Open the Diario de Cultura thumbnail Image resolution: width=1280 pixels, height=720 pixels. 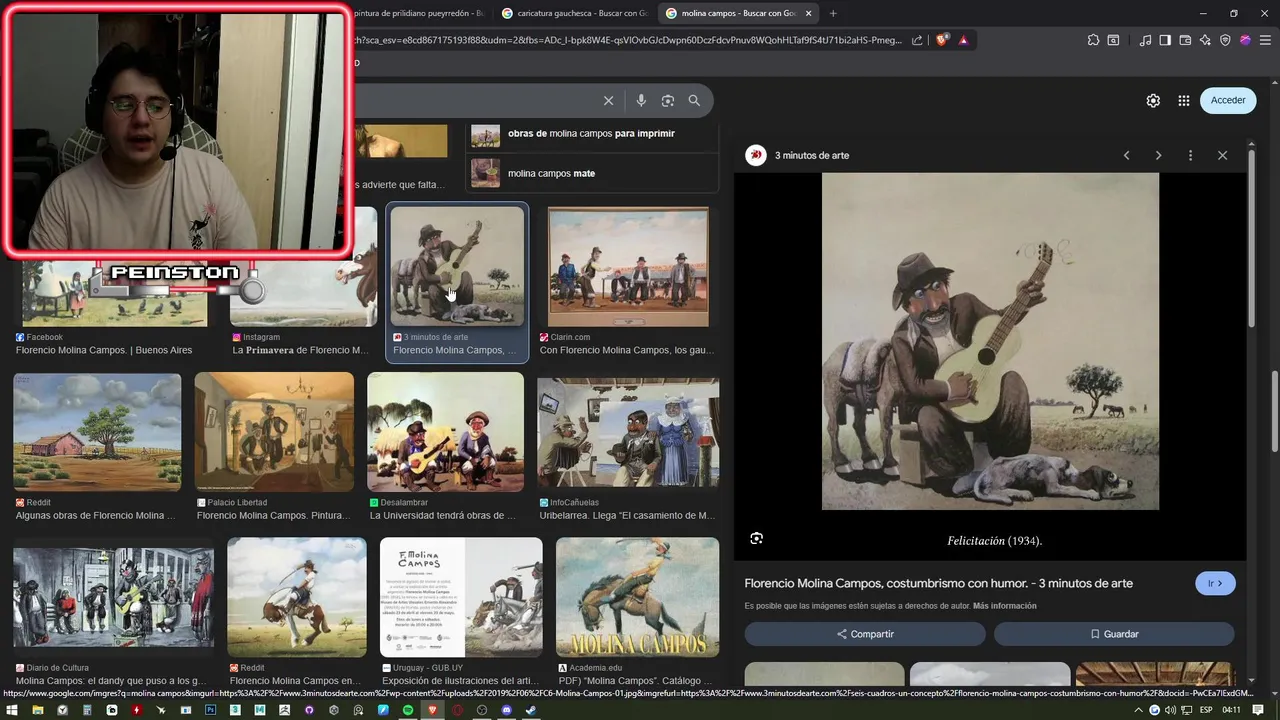click(113, 597)
